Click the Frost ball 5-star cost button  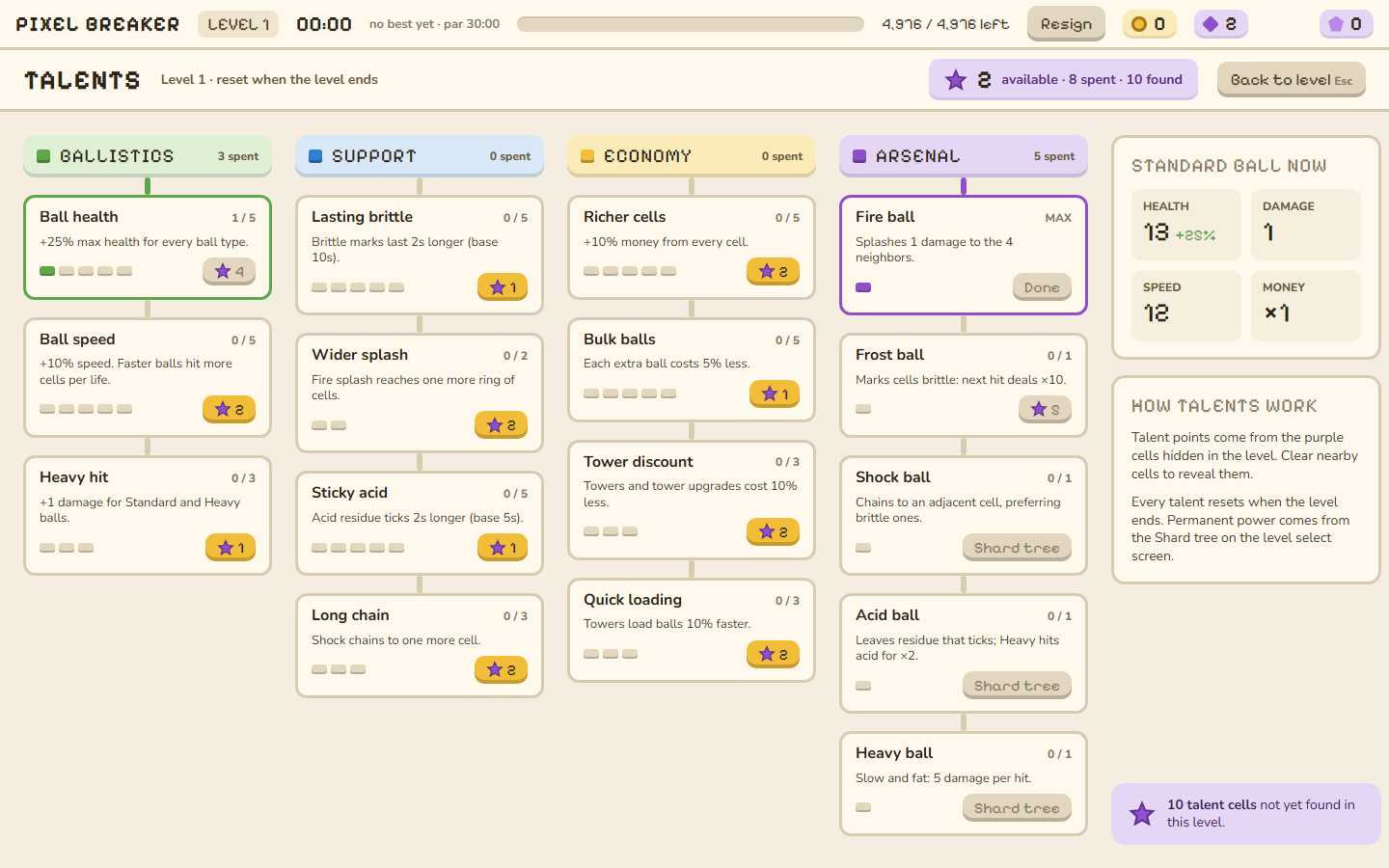tap(1045, 410)
